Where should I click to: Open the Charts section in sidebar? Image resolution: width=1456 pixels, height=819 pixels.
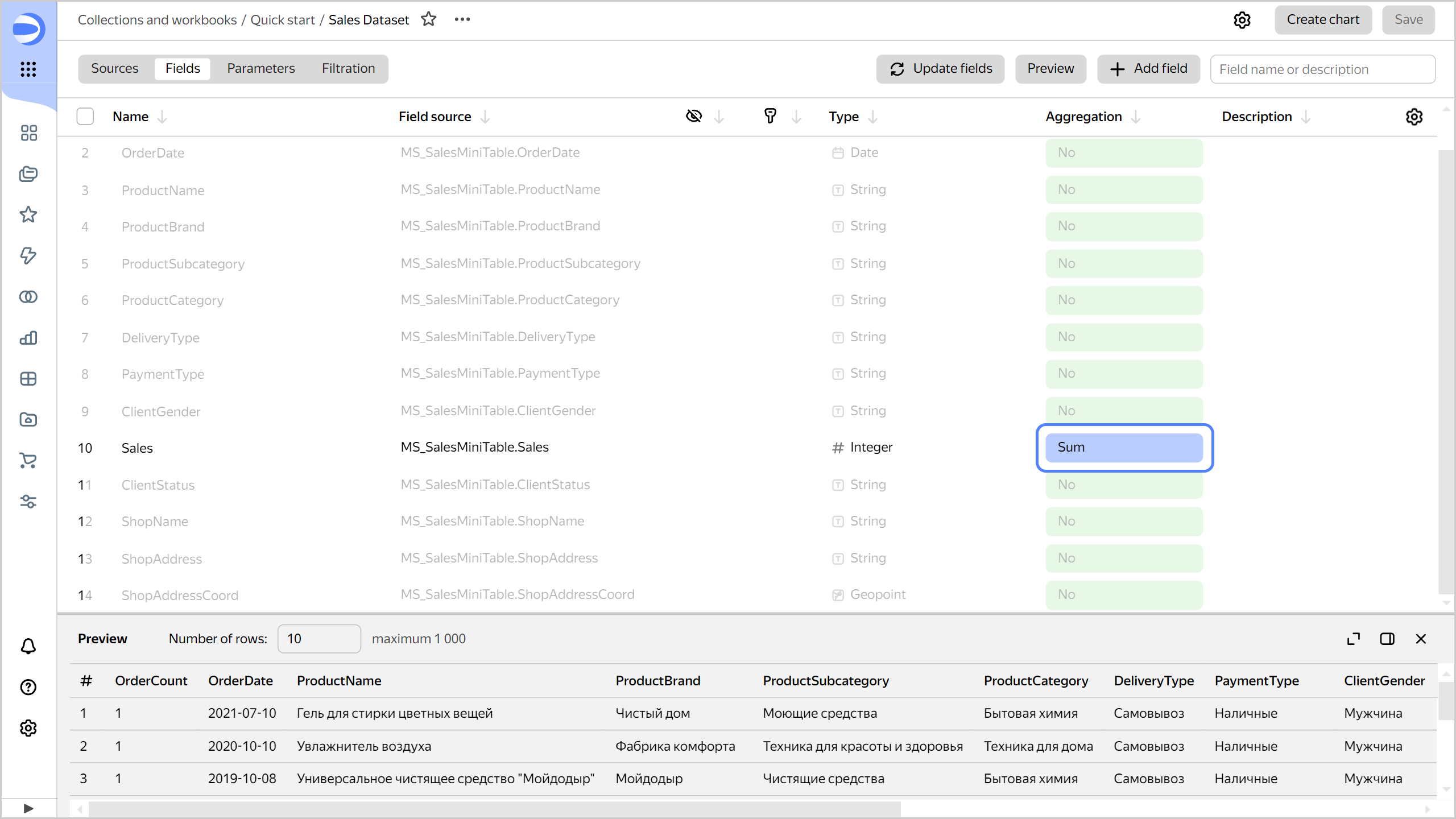28,338
